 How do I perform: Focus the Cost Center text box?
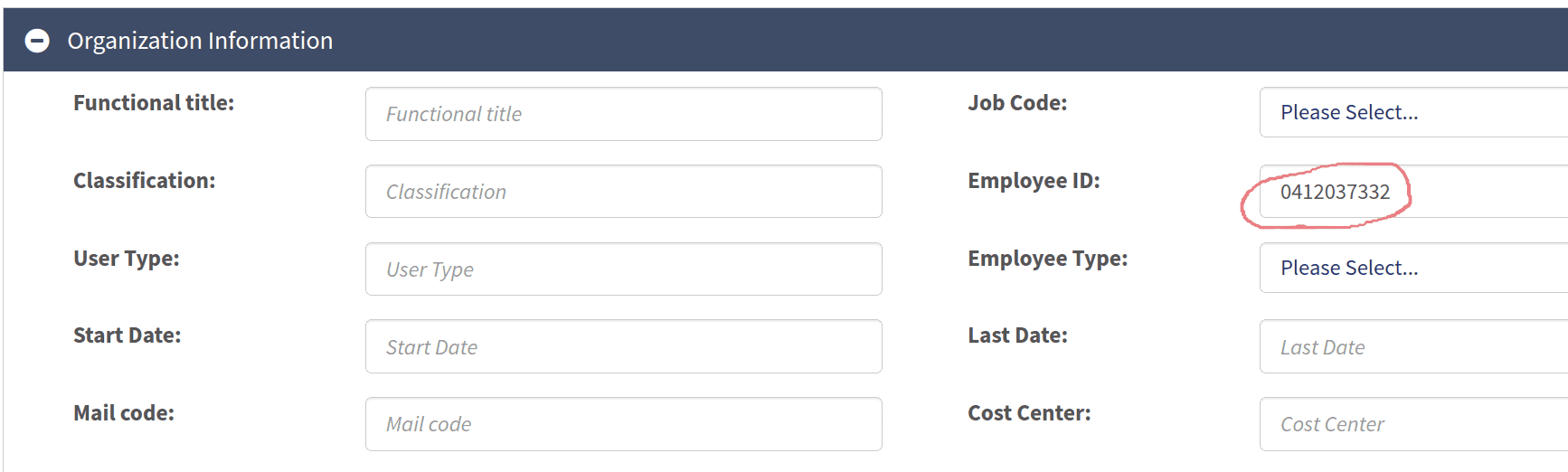[x=1412, y=424]
